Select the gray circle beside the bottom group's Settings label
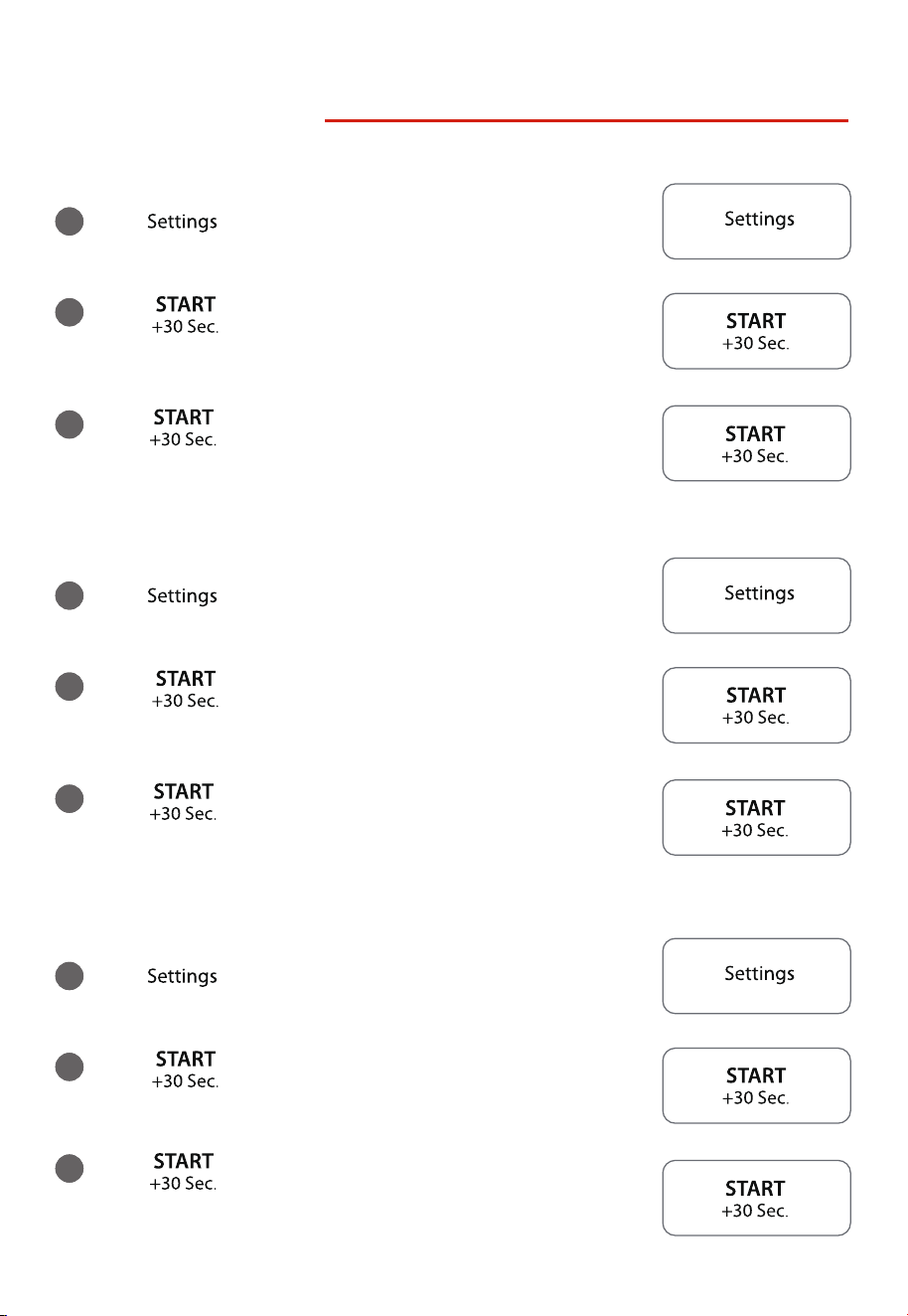 point(69,976)
